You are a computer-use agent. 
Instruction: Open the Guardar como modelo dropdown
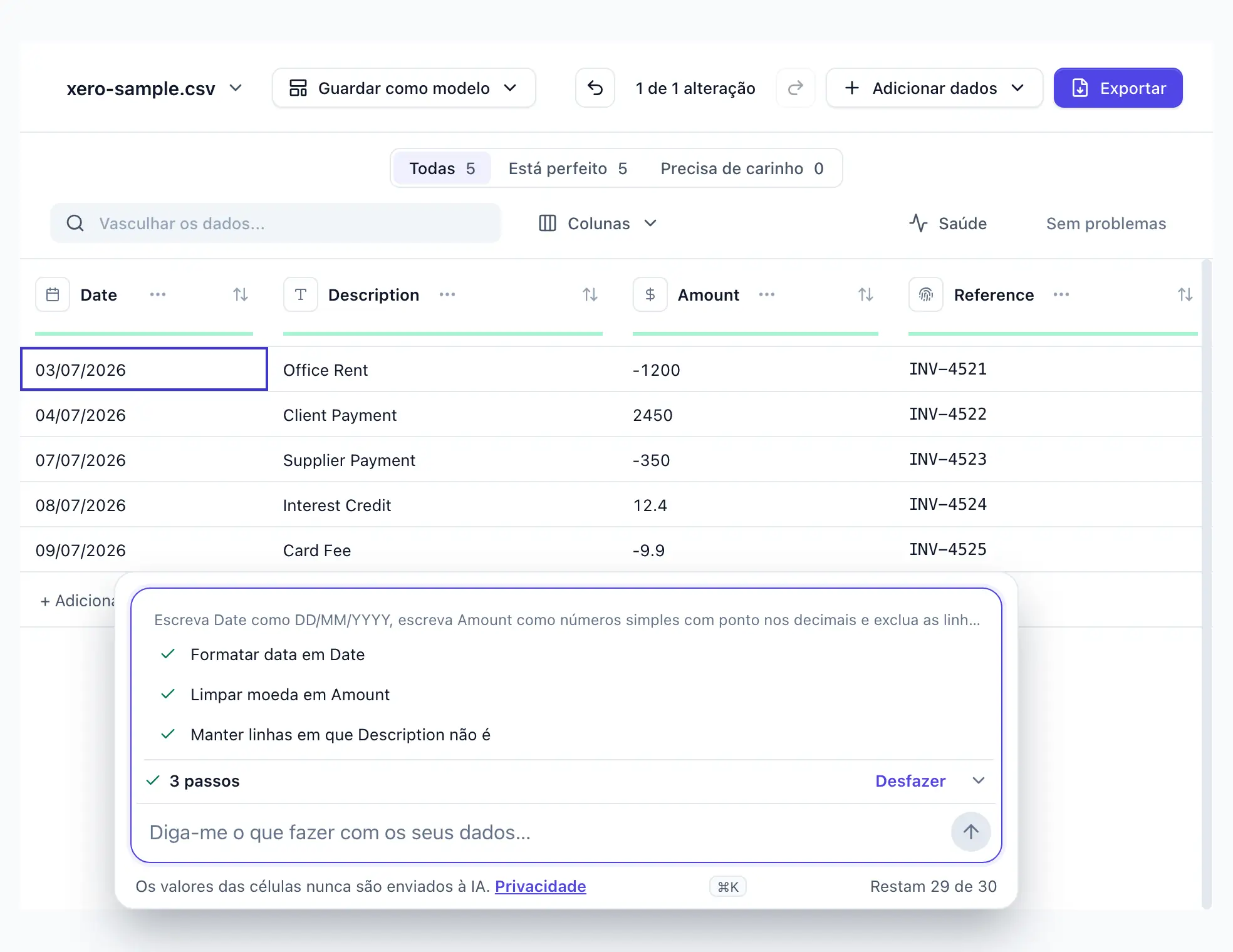click(404, 88)
